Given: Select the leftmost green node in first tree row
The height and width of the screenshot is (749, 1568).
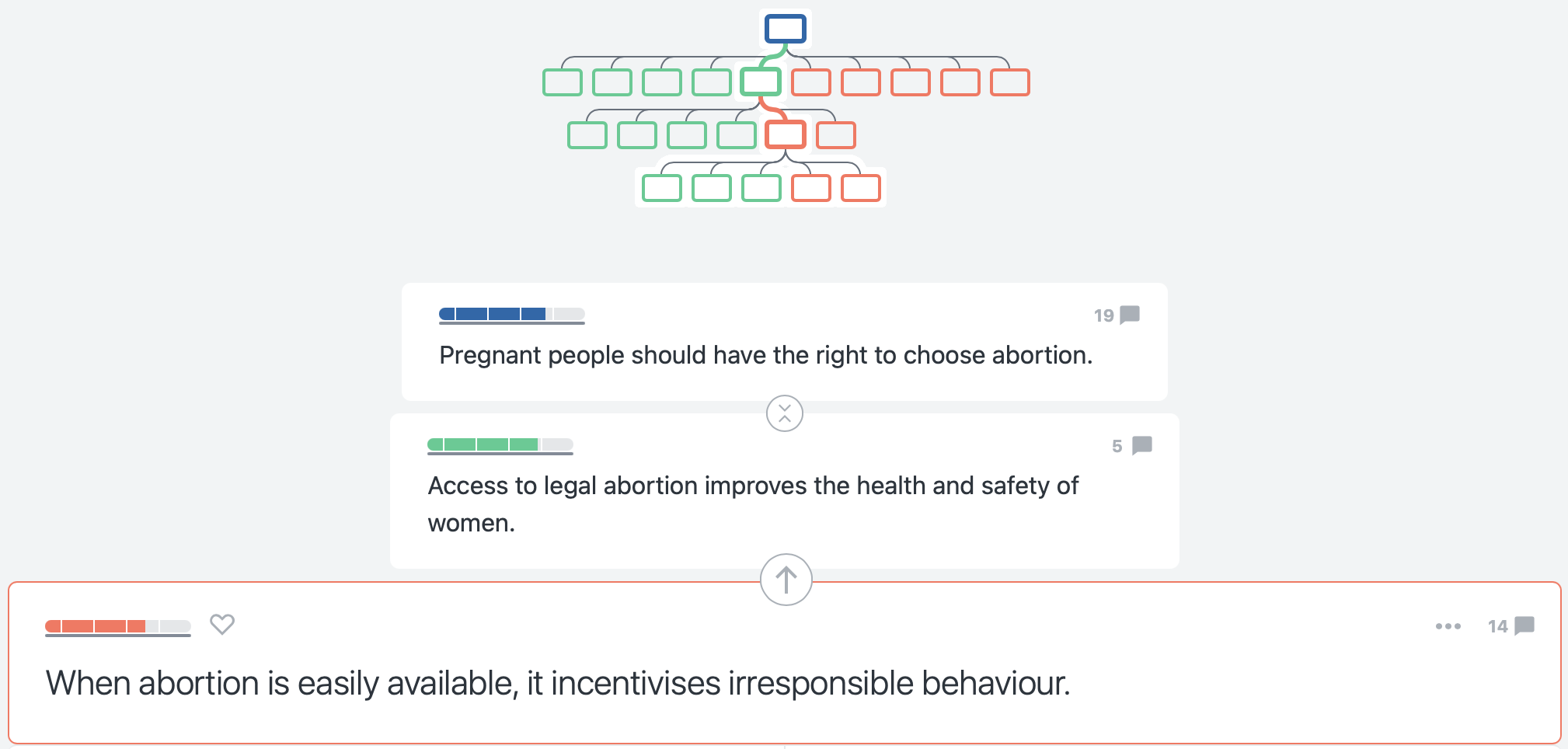Looking at the screenshot, I should (x=563, y=82).
